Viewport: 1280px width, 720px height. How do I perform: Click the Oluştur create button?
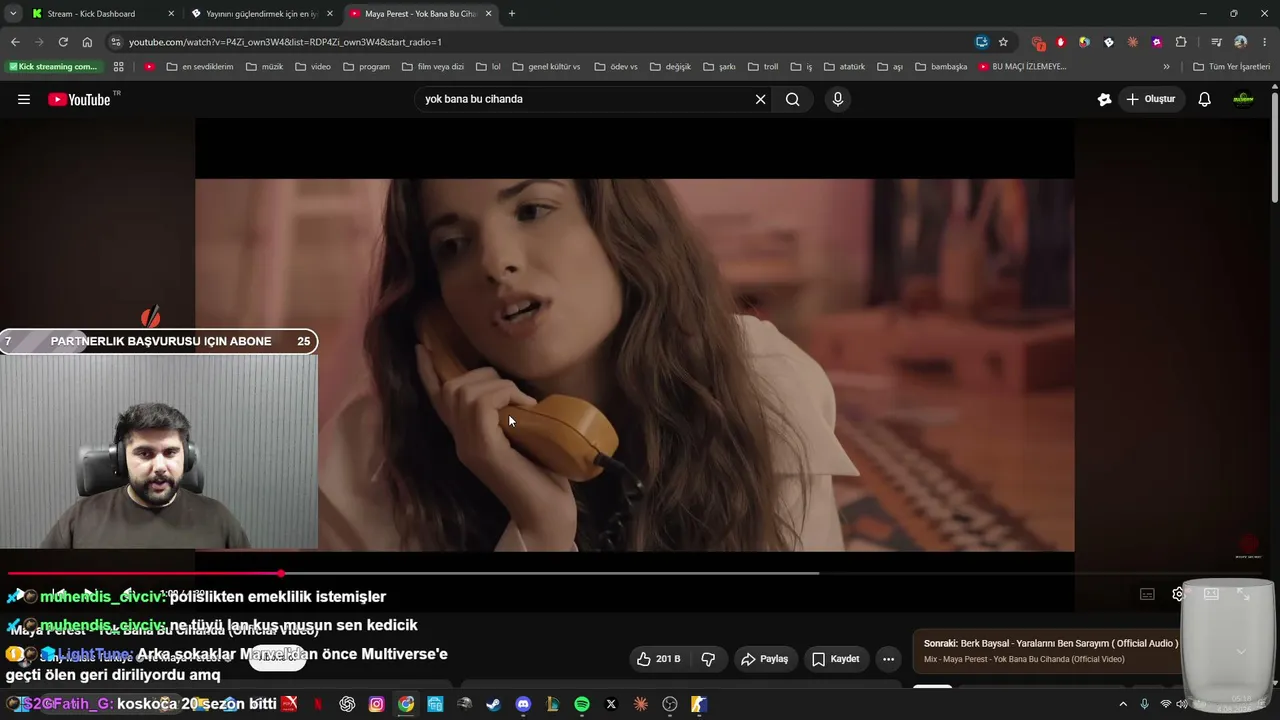pos(1151,99)
